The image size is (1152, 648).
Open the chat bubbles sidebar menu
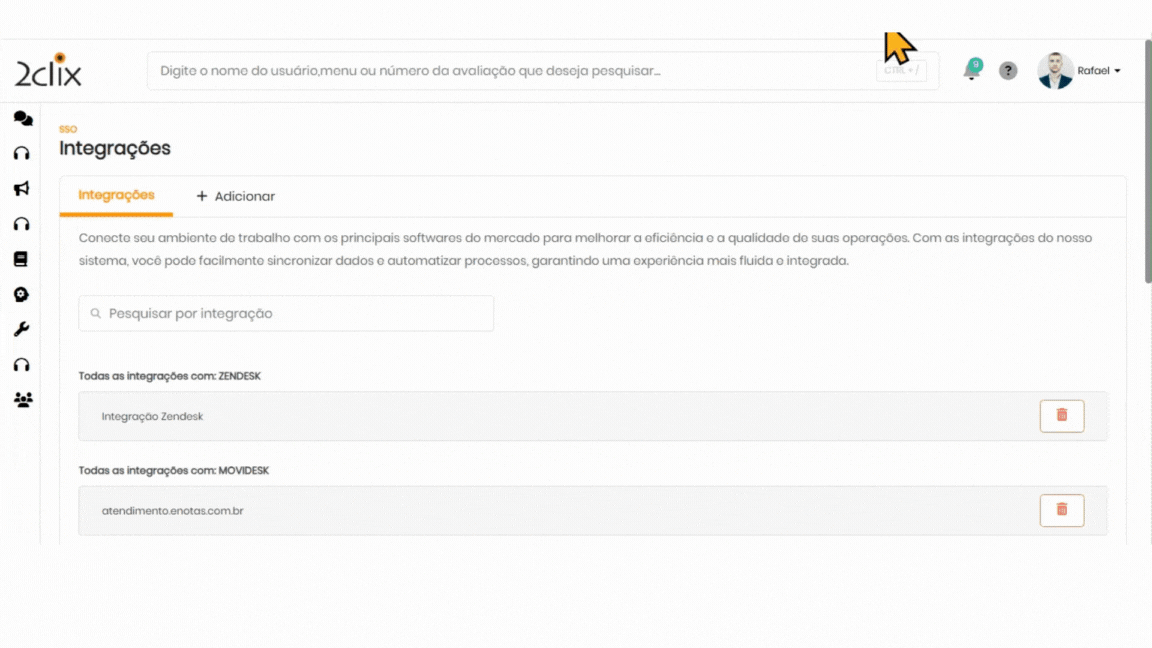click(x=22, y=118)
